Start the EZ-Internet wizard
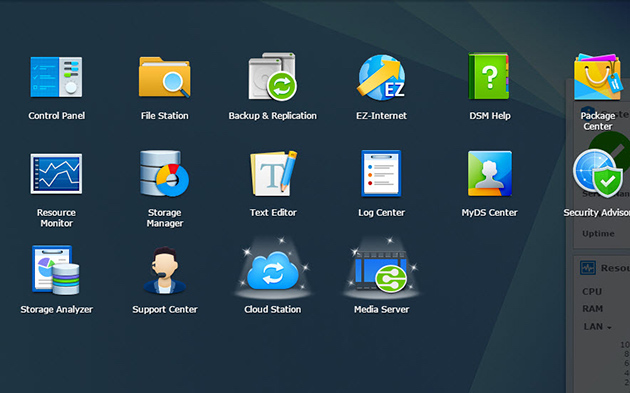The height and width of the screenshot is (393, 630). pos(381,77)
